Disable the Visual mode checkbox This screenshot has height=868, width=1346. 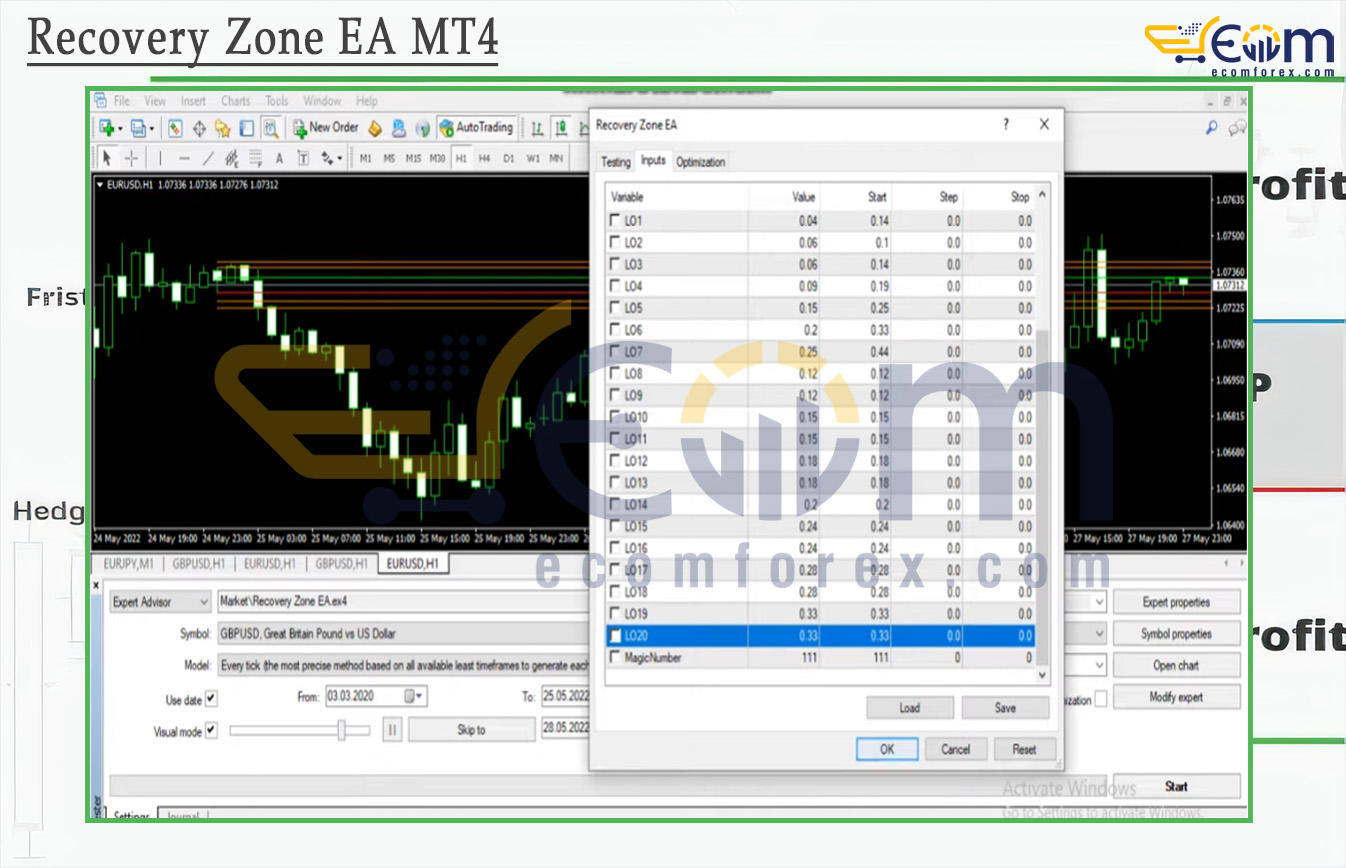pyautogui.click(x=211, y=731)
